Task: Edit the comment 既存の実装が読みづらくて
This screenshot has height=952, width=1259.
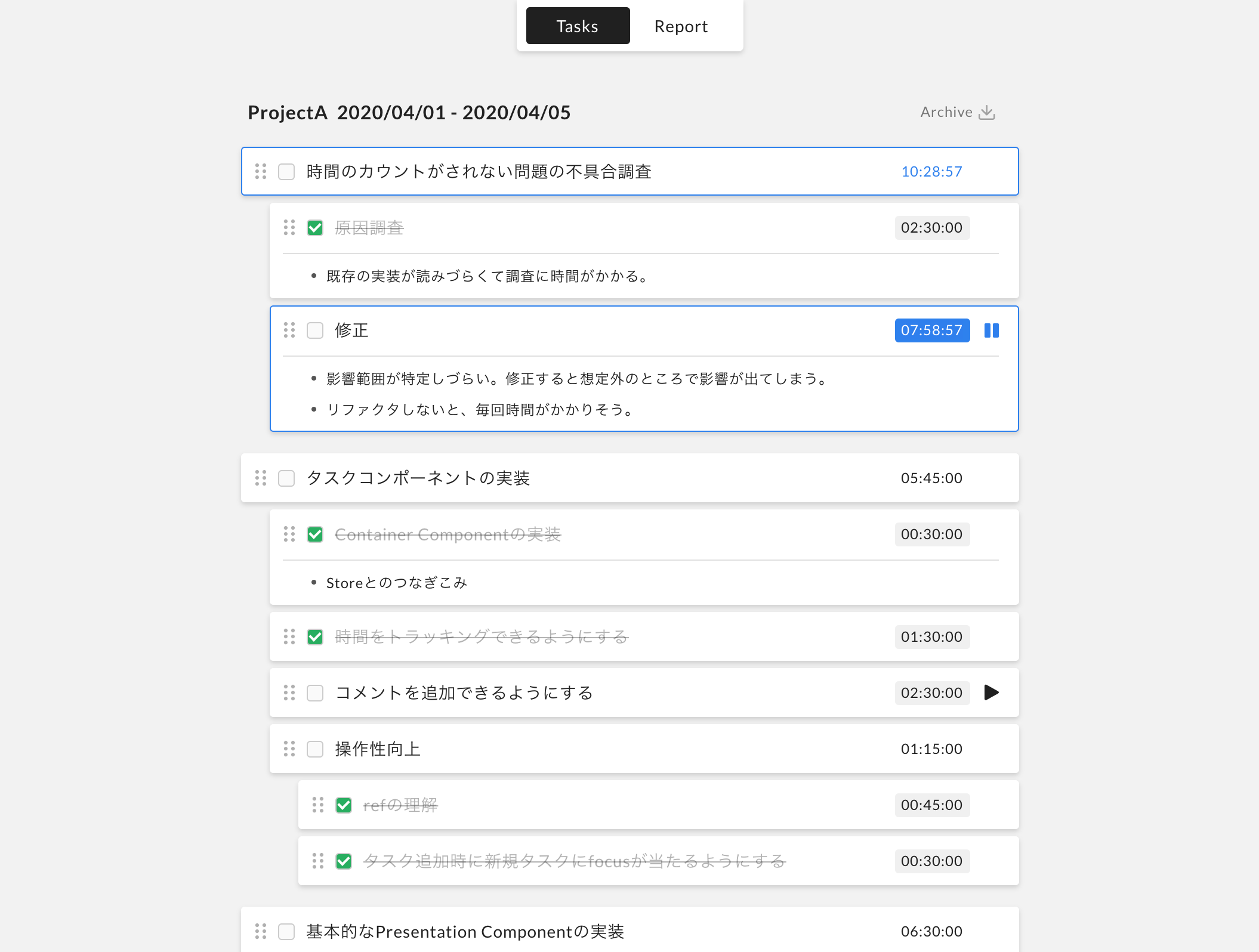Action: tap(487, 276)
